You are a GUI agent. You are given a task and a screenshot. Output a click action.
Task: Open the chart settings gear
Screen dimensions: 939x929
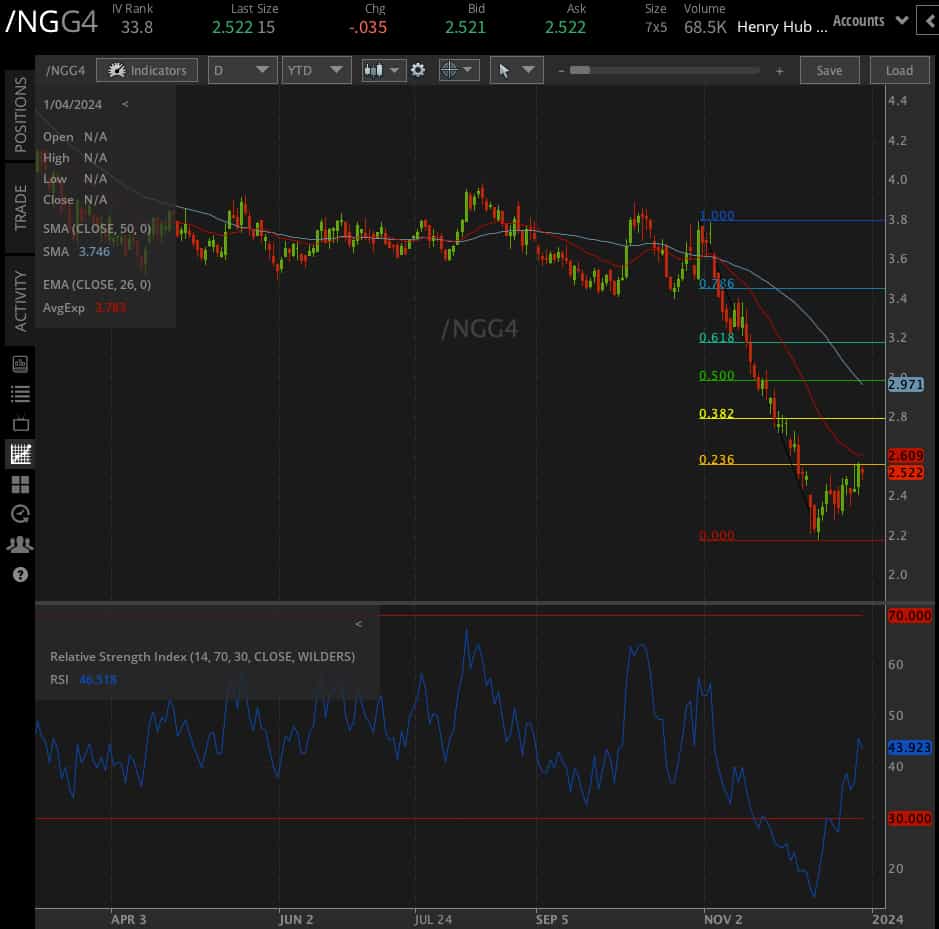418,70
